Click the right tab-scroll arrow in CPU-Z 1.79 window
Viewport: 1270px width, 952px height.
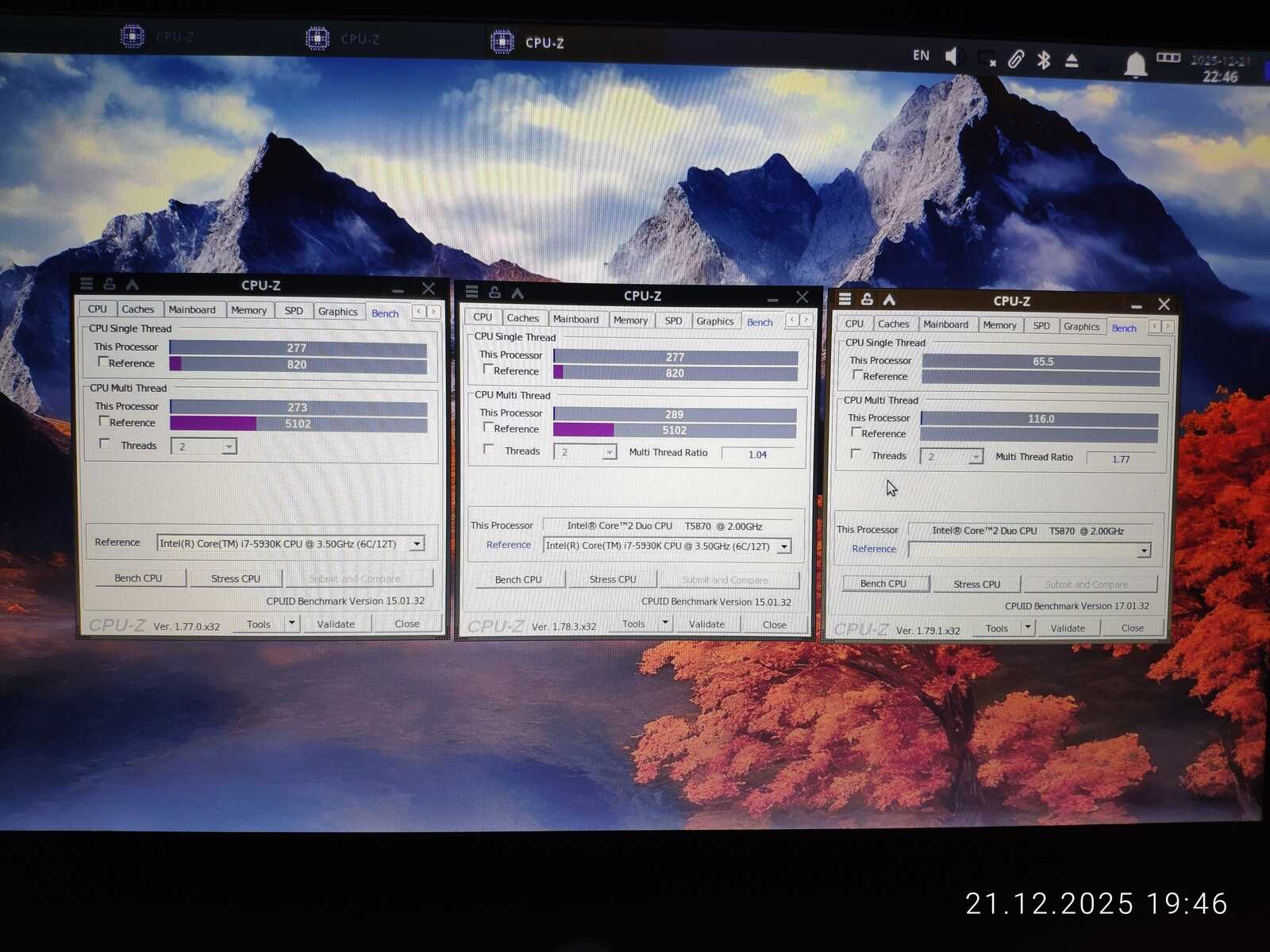(1168, 326)
